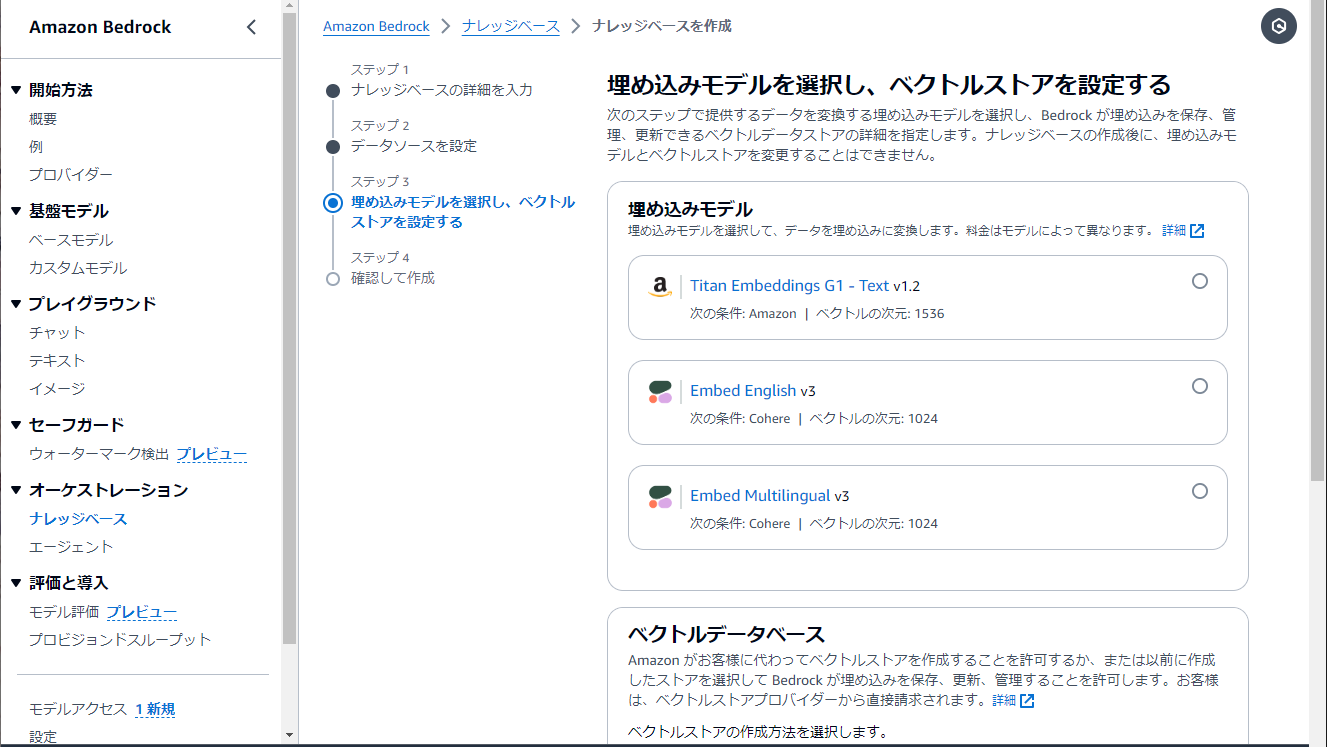Select the Embed Multilingual v3 model
Viewport: 1327px width, 747px height.
click(x=1199, y=491)
